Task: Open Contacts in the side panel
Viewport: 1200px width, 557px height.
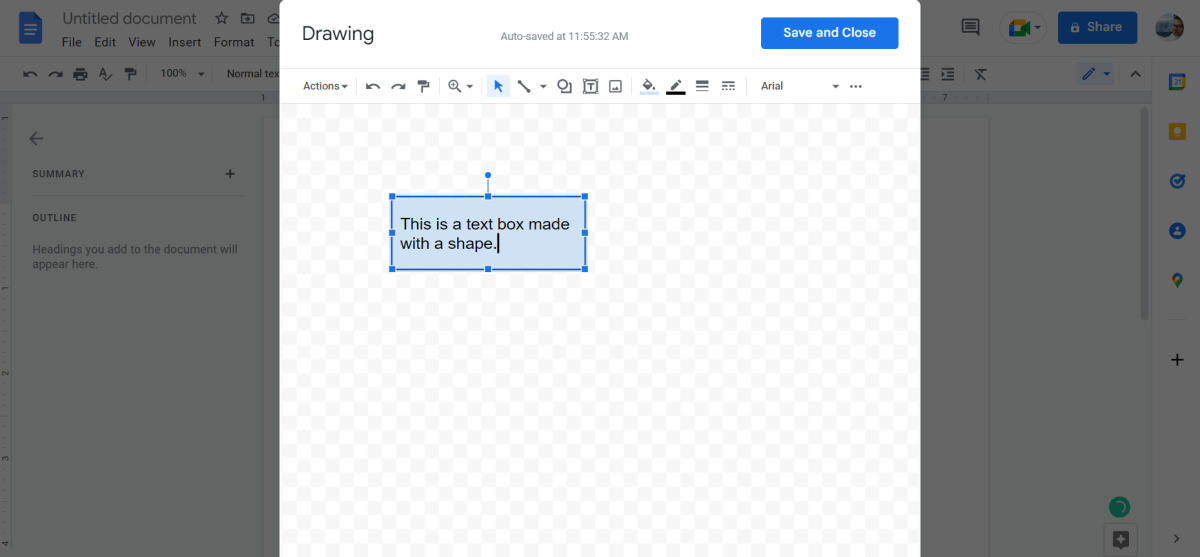Action: pos(1177,230)
